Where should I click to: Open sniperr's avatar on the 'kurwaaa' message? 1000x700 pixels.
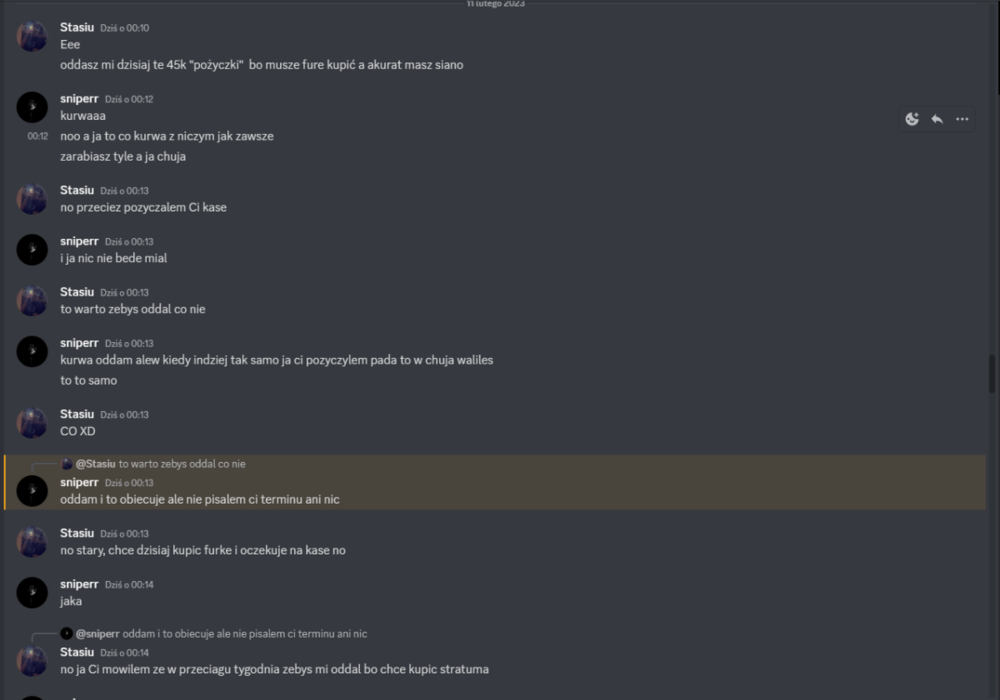click(32, 107)
